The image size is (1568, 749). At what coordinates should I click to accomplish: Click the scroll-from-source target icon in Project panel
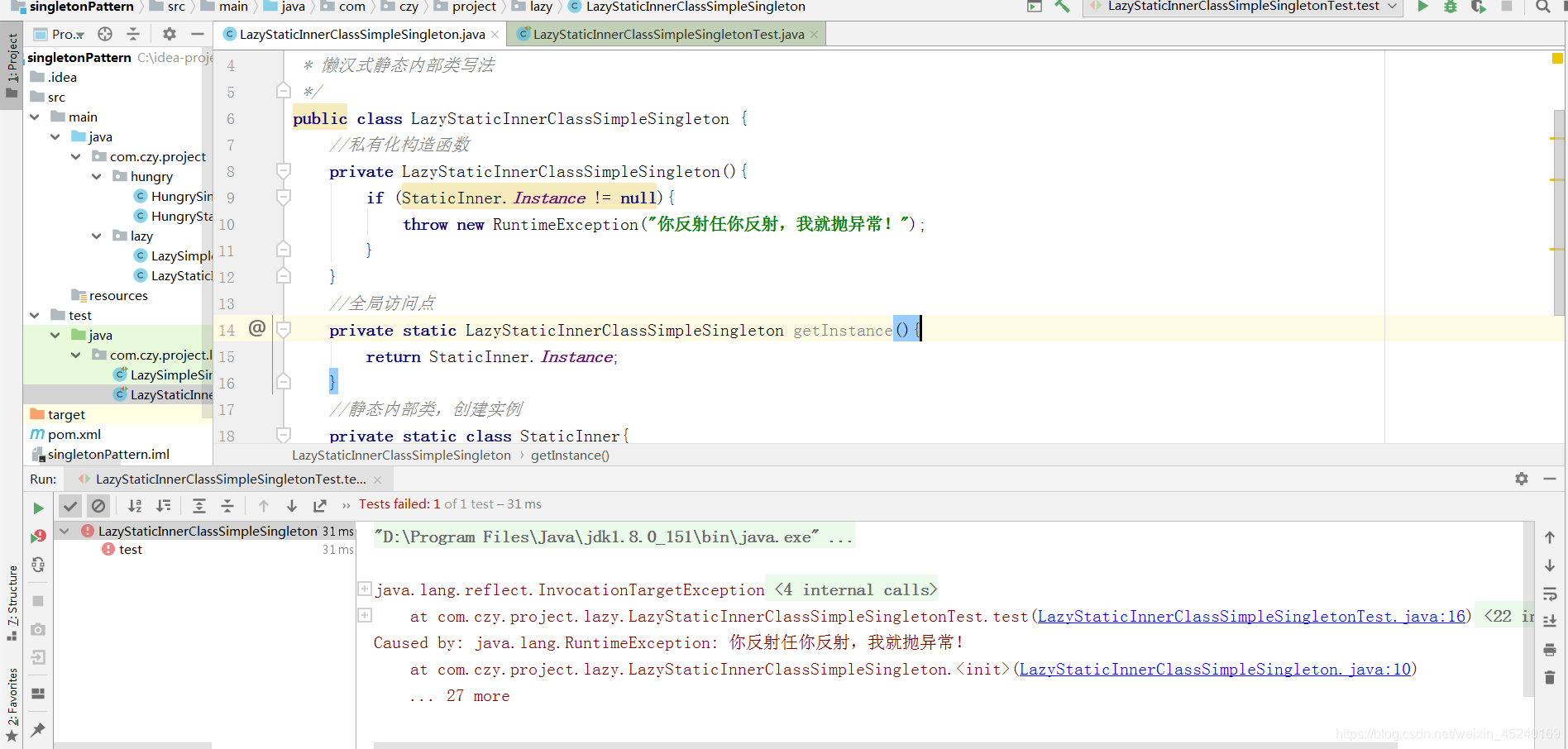pyautogui.click(x=105, y=34)
